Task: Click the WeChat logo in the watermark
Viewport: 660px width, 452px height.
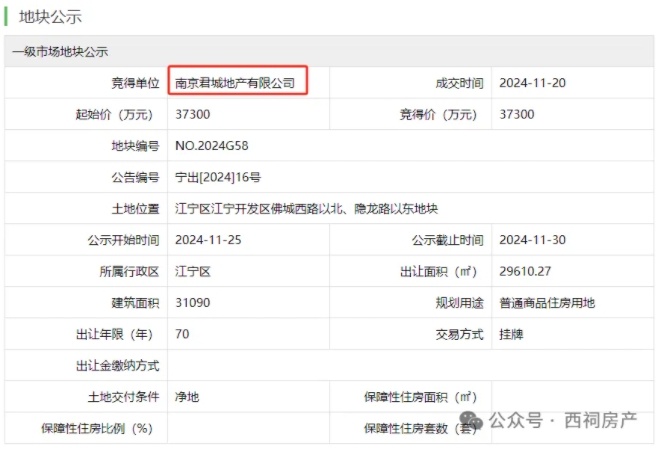Action: pyautogui.click(x=473, y=420)
